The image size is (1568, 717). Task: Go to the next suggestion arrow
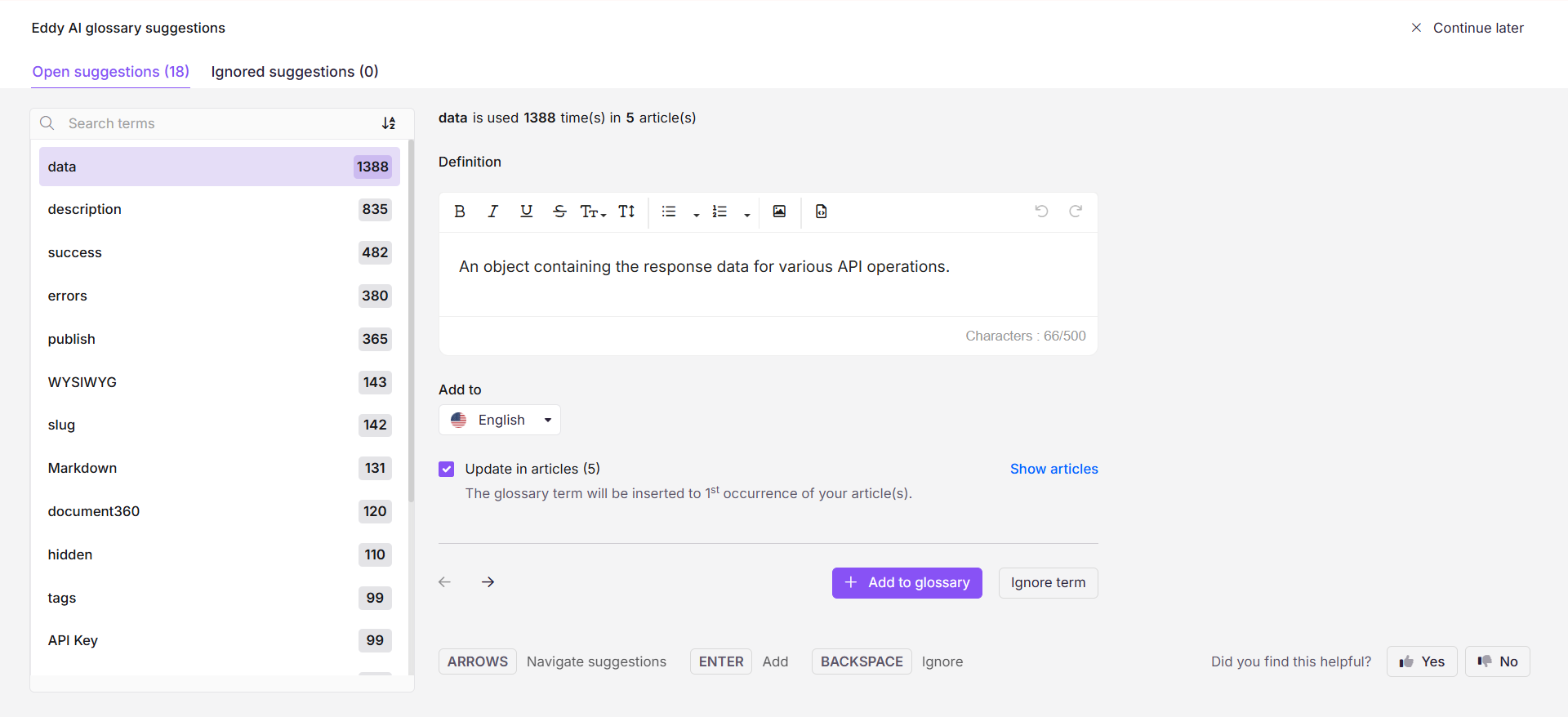[488, 582]
